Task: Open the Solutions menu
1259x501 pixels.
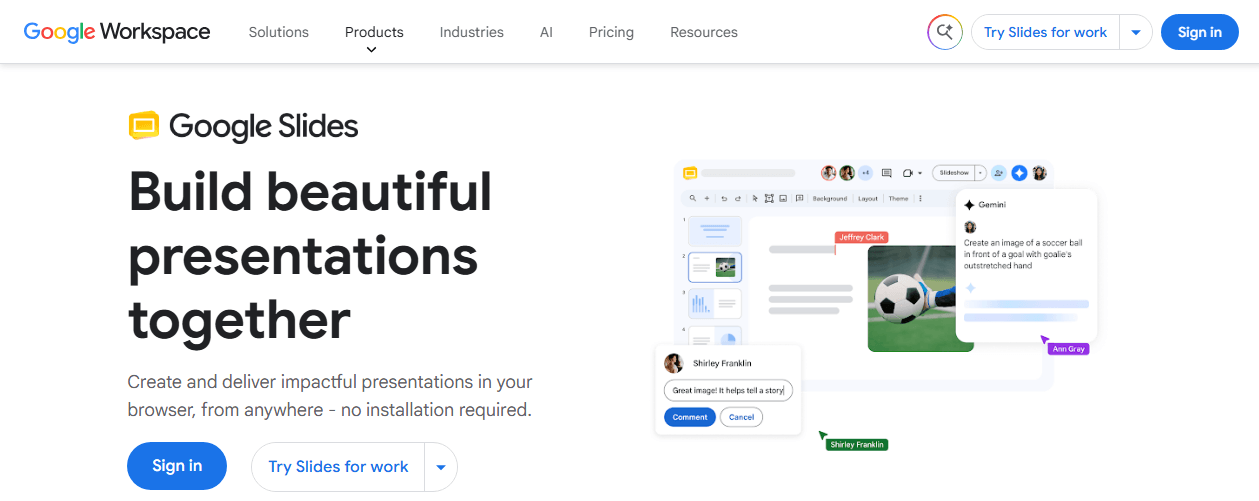Action: 279,32
